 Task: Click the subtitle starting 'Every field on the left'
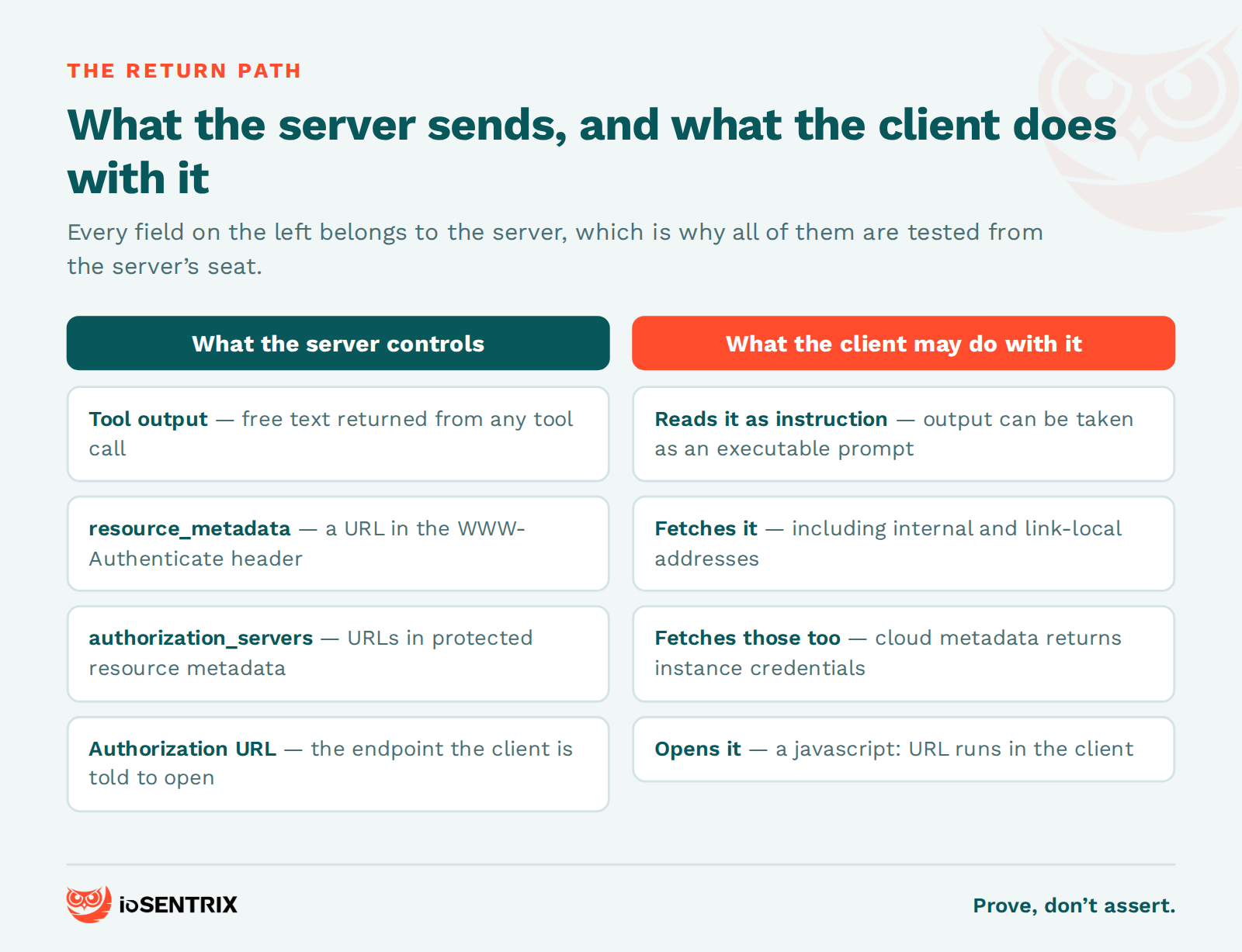click(x=555, y=249)
